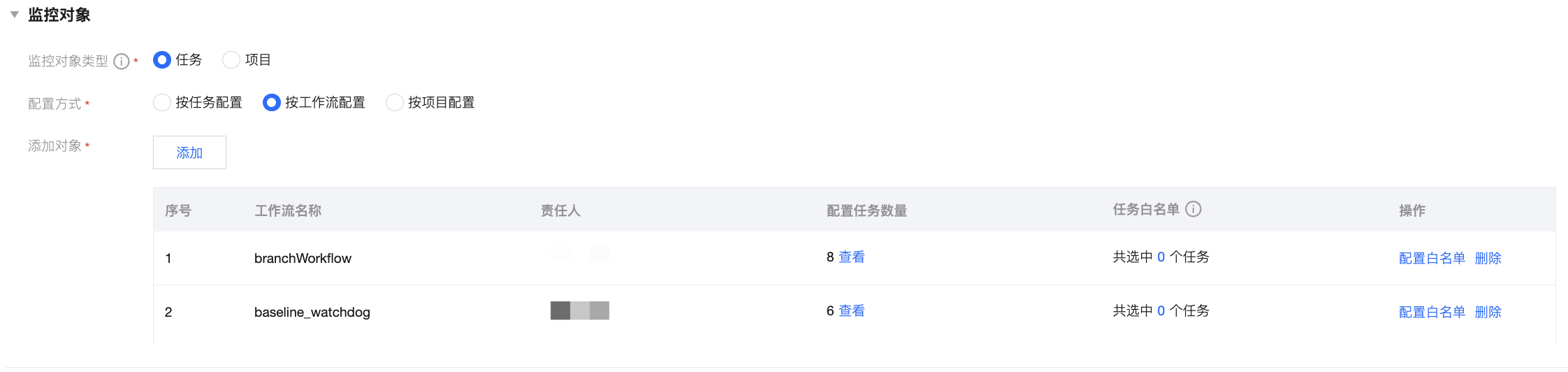Collapse the 监控对象 section triangle

tap(14, 15)
